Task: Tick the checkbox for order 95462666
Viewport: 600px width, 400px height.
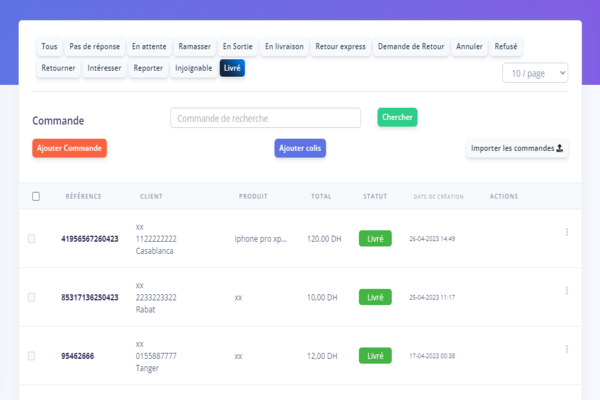Action: point(32,356)
